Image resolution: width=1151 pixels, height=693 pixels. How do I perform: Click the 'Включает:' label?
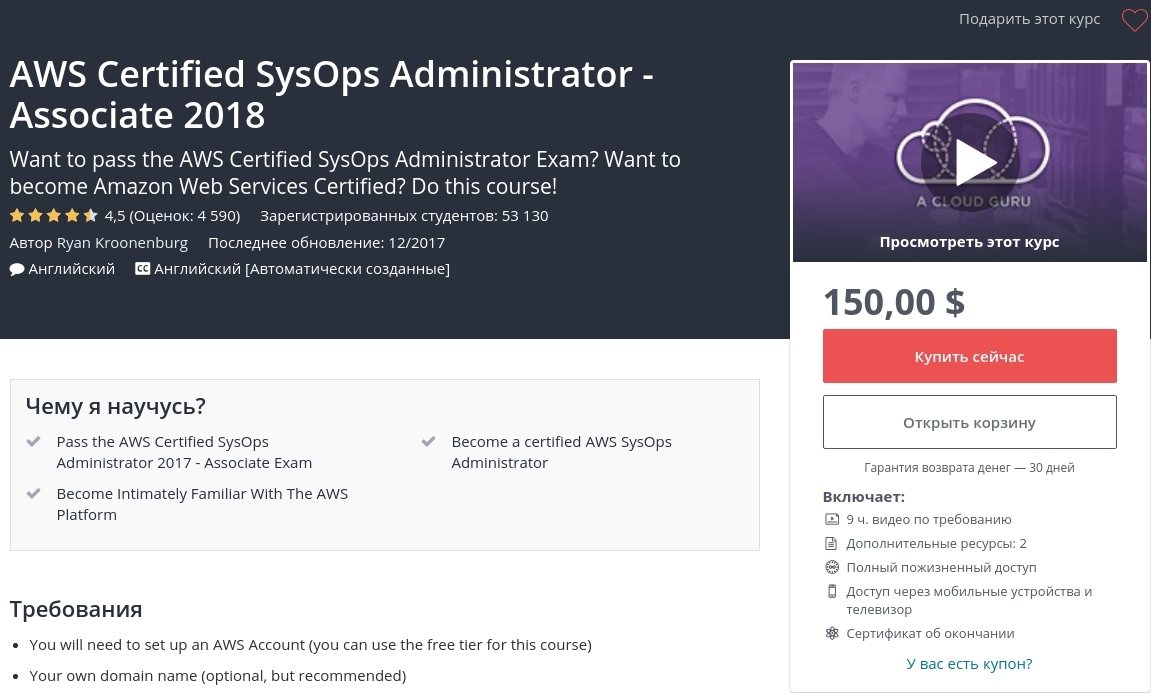(863, 497)
